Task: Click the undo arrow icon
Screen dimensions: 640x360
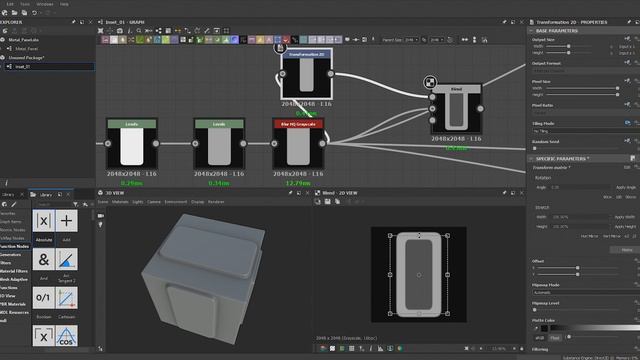Action: [34, 13]
